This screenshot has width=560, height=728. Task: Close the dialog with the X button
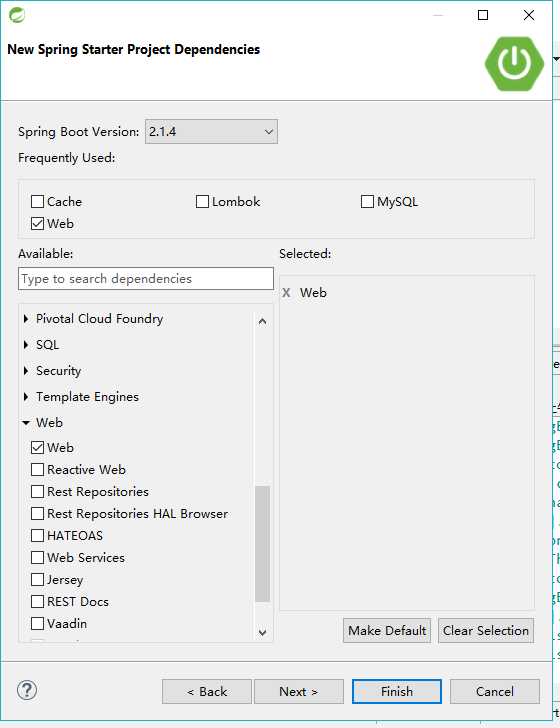click(x=529, y=15)
